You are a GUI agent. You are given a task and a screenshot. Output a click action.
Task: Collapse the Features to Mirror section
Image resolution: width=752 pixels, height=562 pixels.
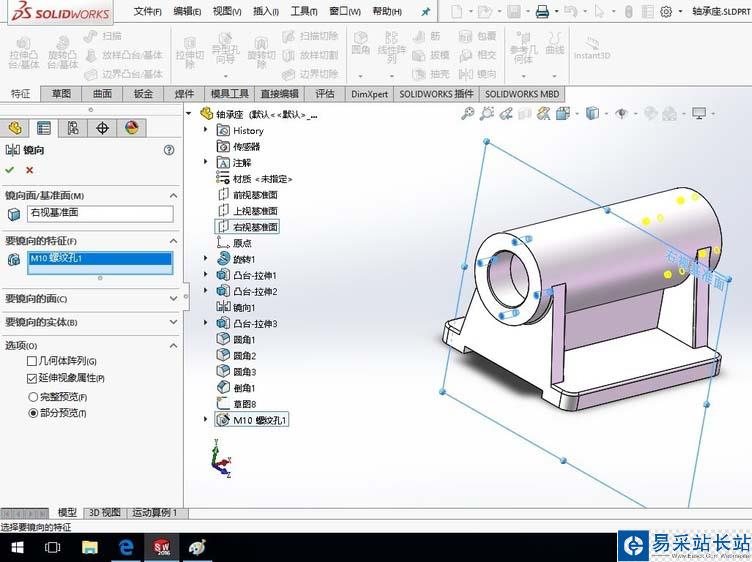click(x=173, y=241)
